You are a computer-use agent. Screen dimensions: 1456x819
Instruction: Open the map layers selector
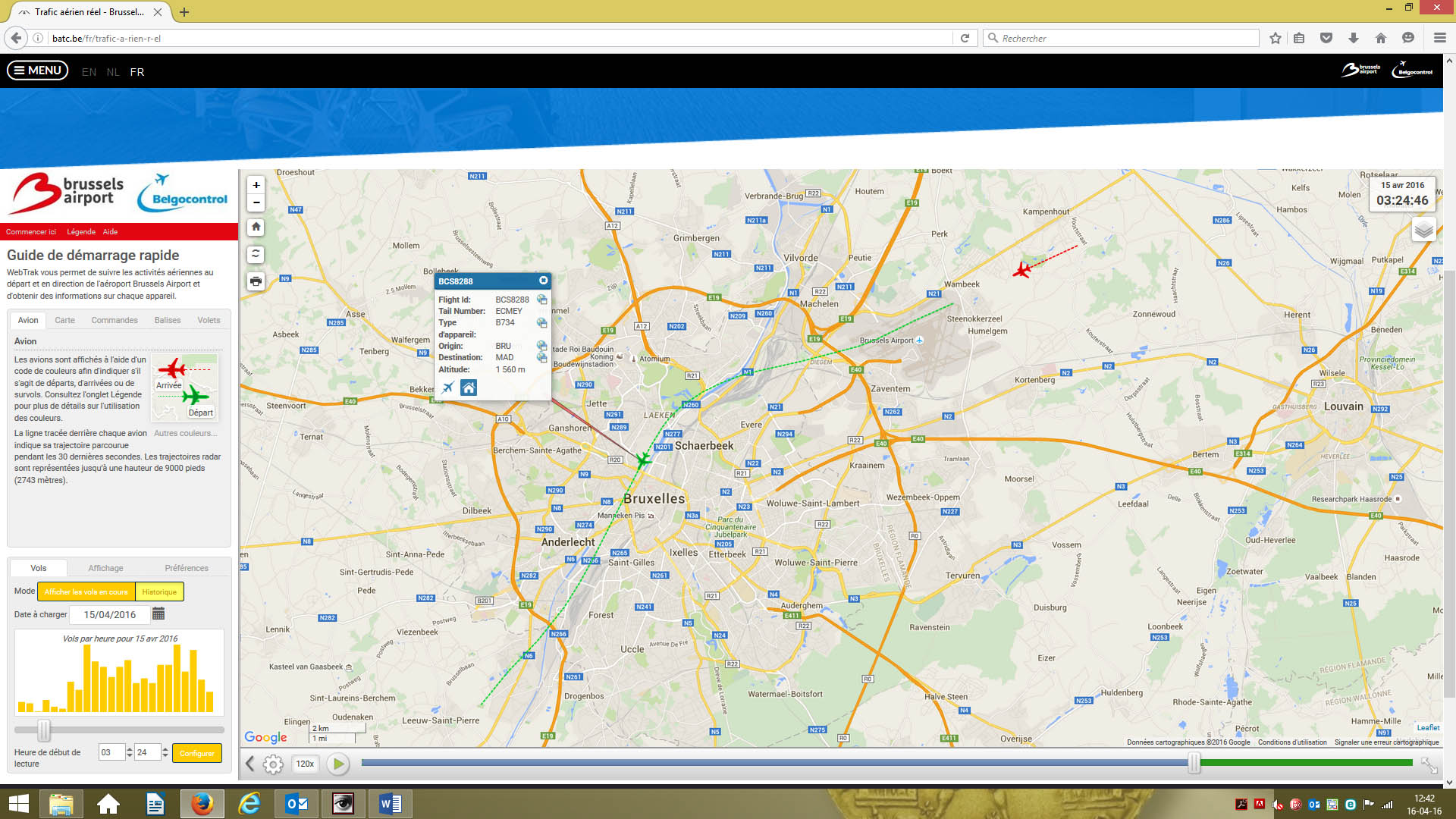1423,230
